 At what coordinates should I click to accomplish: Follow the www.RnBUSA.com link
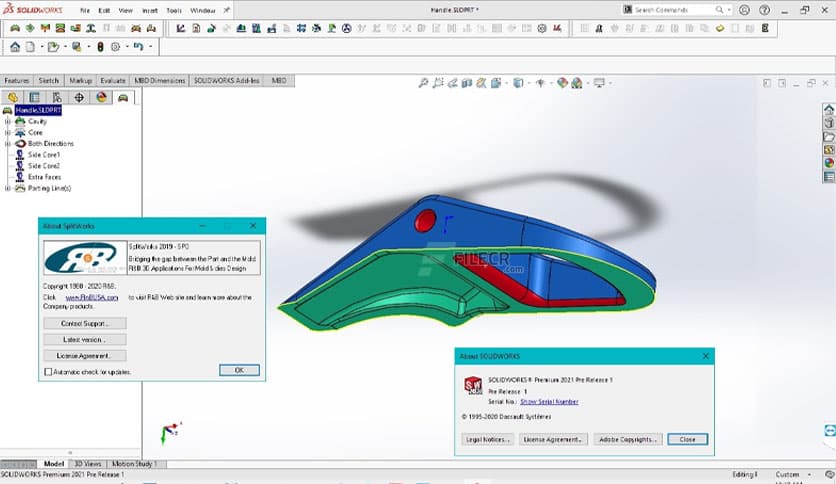pos(92,297)
